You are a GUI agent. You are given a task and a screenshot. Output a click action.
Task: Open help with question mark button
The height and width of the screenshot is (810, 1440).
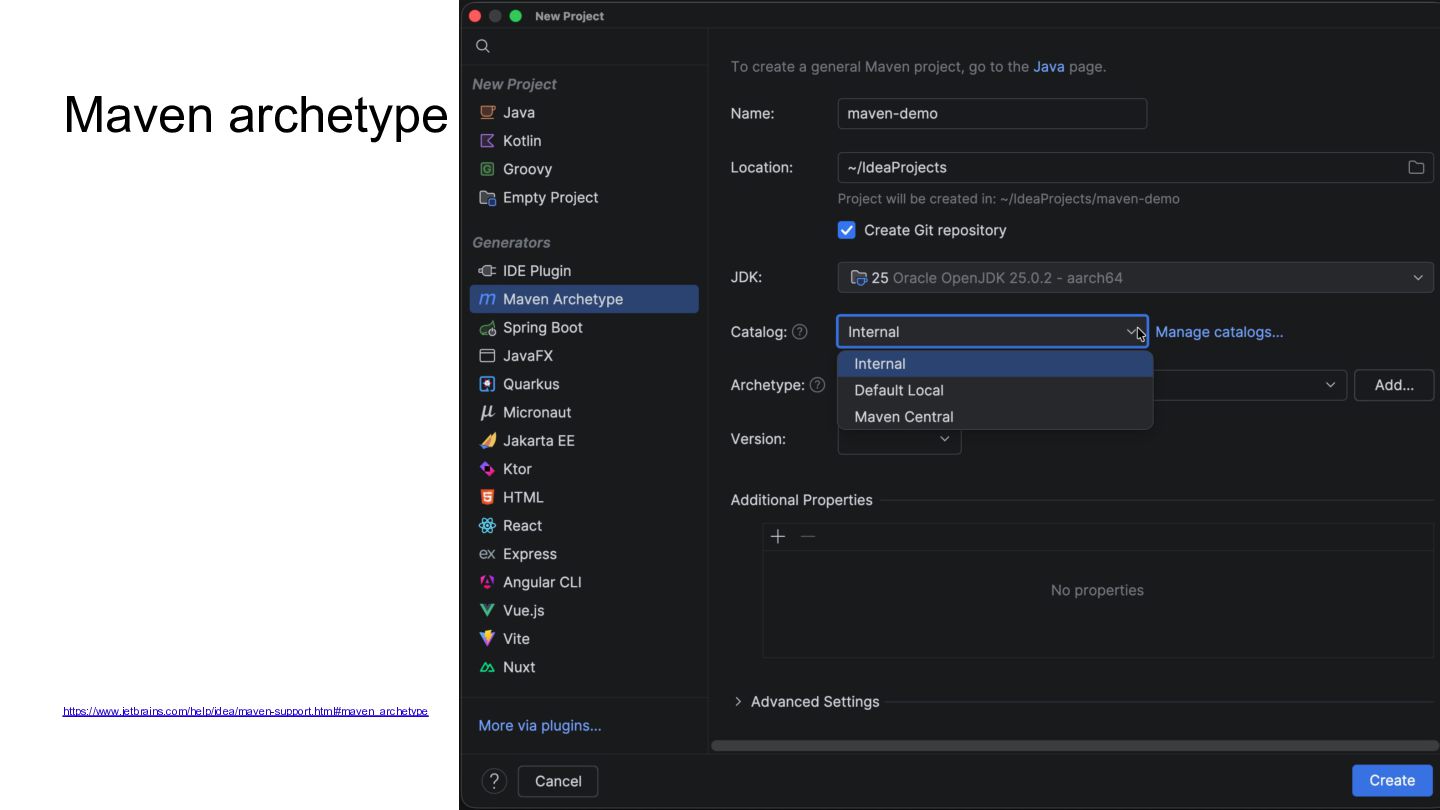point(494,781)
